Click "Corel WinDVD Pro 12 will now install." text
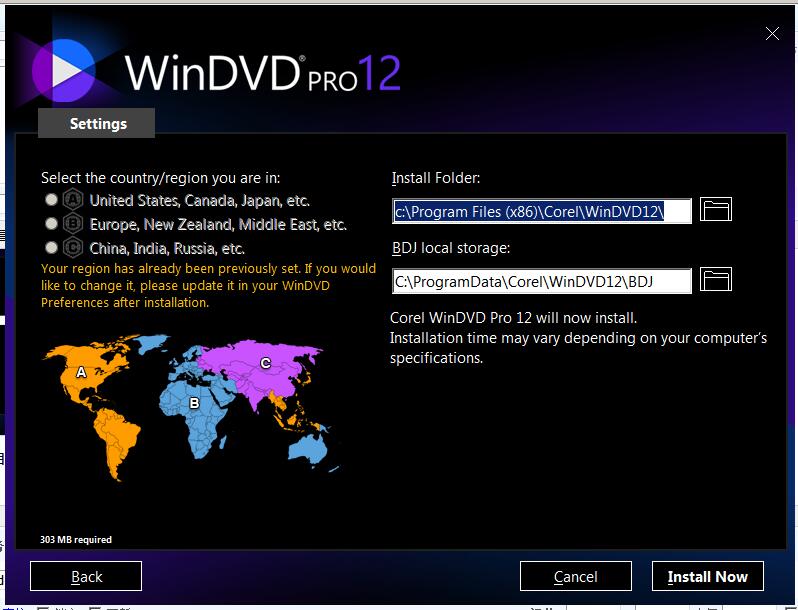 514,318
